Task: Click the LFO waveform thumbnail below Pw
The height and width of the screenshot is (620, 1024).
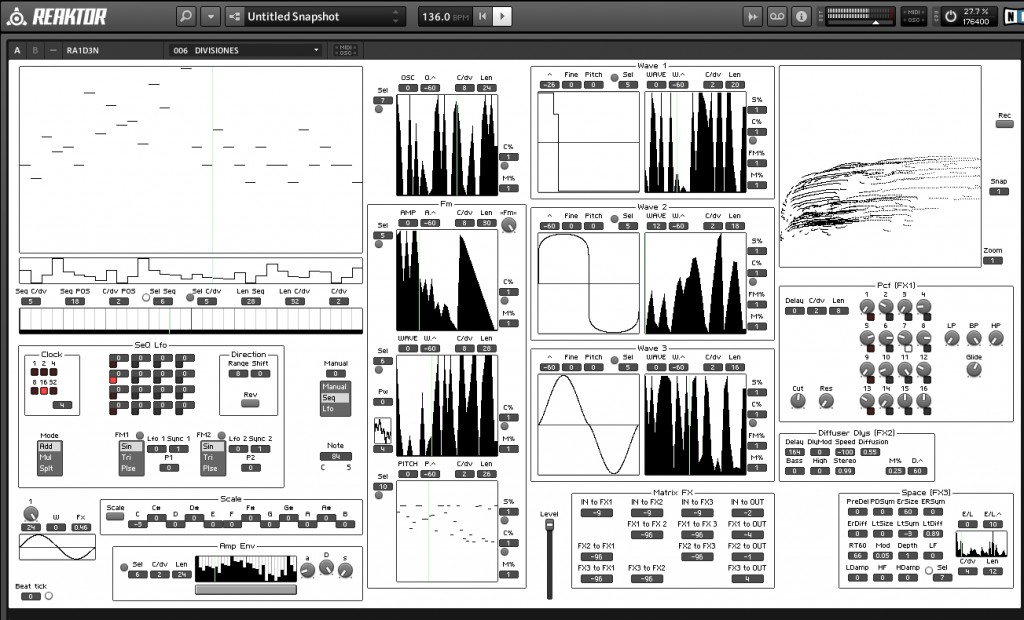Action: 383,431
